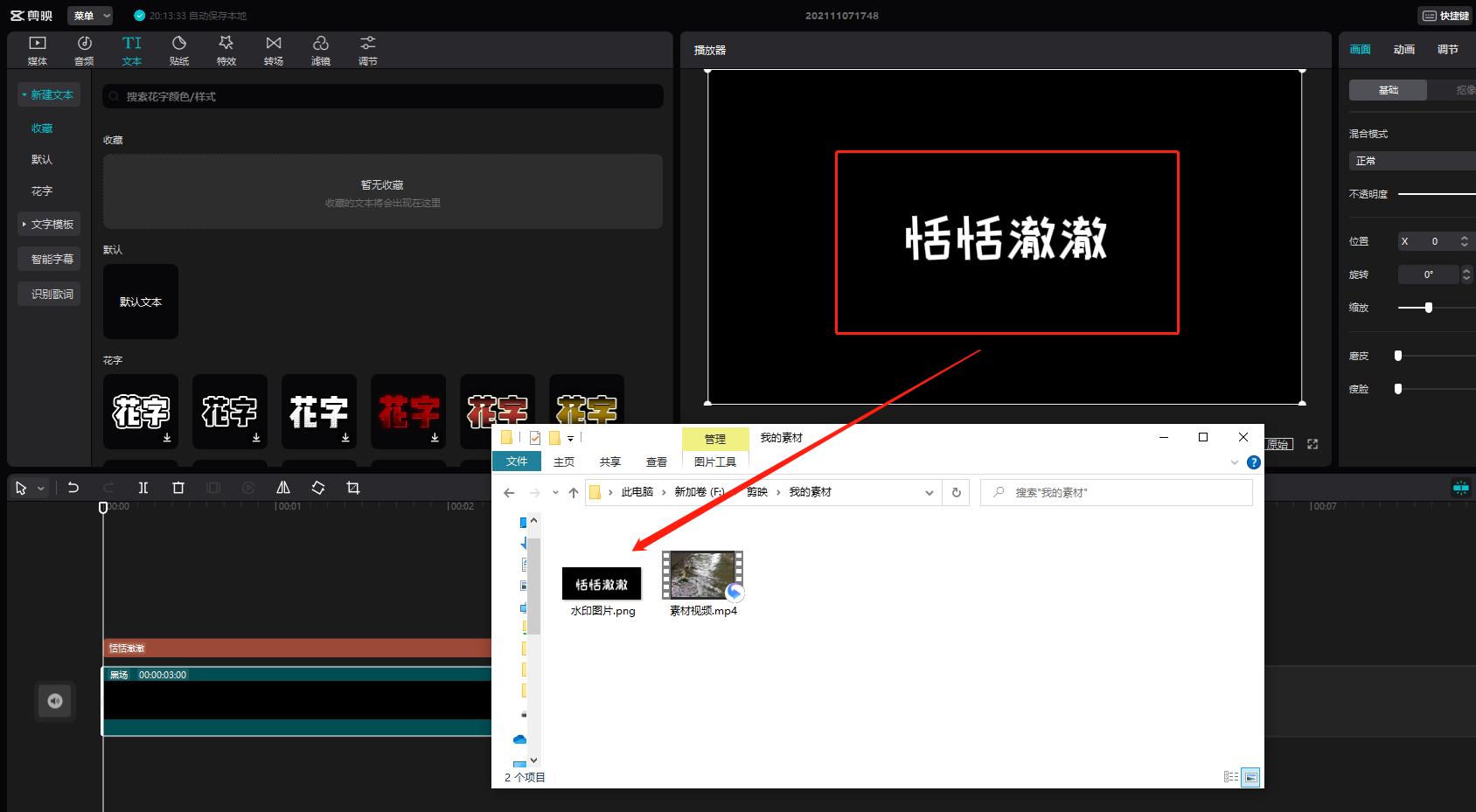Open the 滤镜 filters panel
This screenshot has width=1476, height=812.
tap(320, 49)
